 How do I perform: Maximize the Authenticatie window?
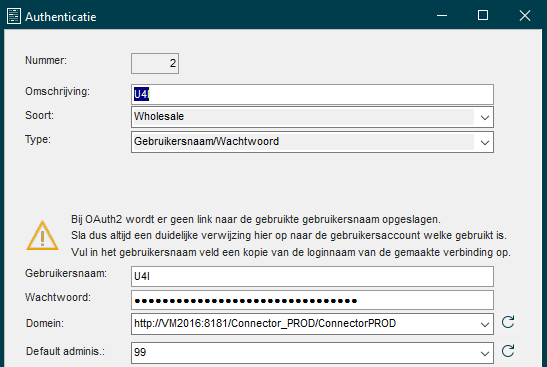click(x=483, y=15)
